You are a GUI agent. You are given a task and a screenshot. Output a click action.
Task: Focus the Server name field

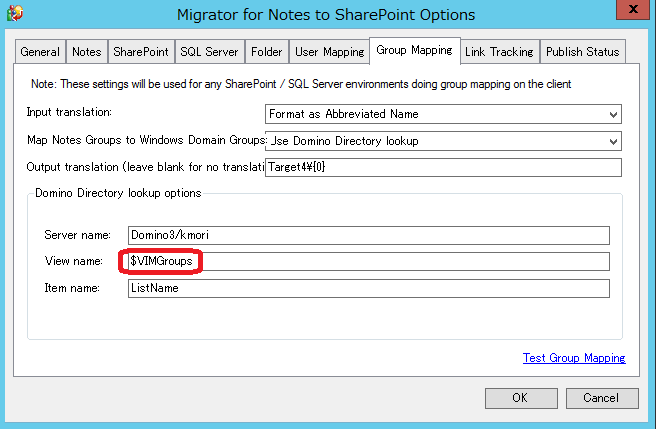coord(369,235)
